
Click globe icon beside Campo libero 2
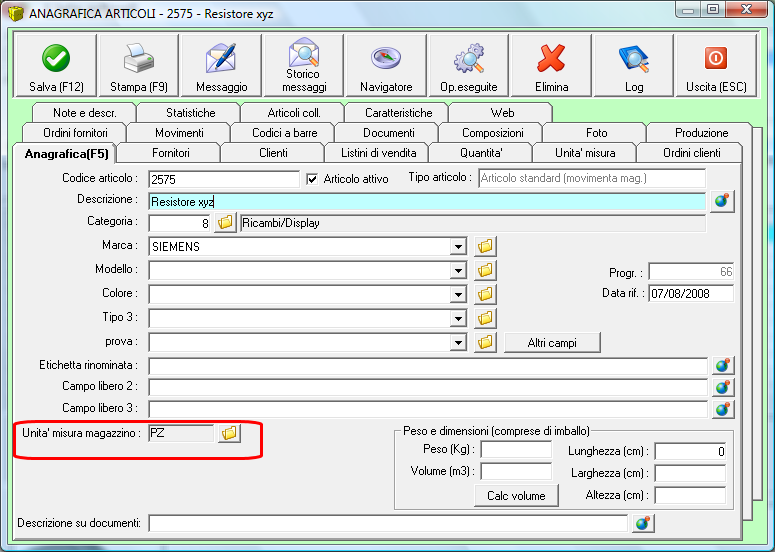723,387
